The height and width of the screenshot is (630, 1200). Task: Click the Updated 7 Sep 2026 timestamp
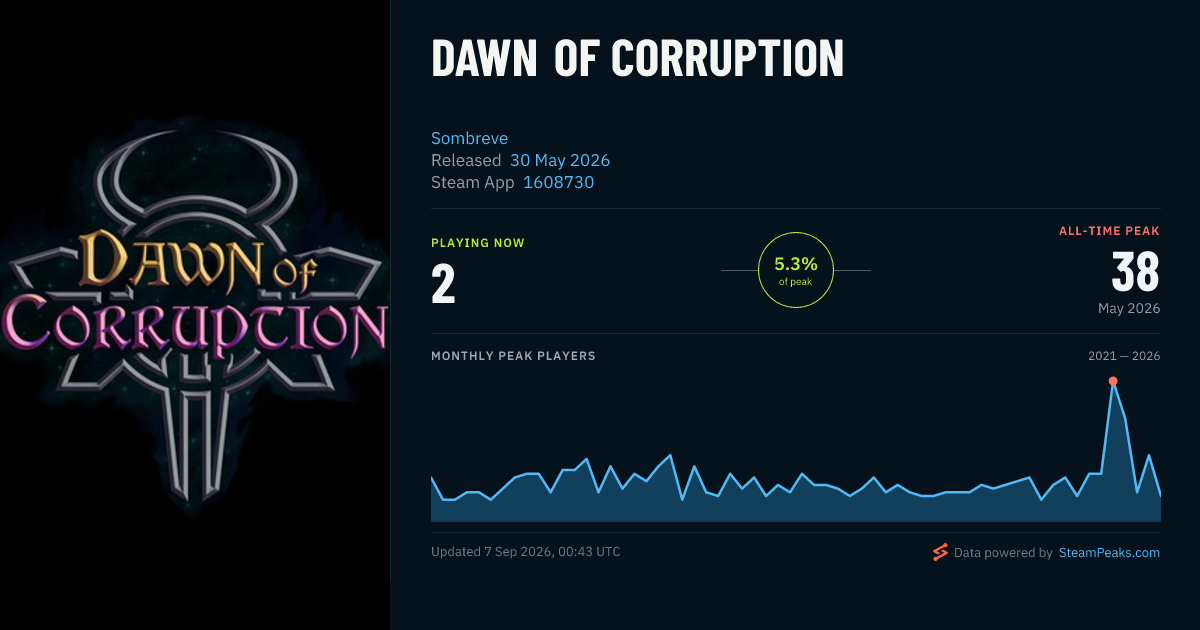(526, 552)
